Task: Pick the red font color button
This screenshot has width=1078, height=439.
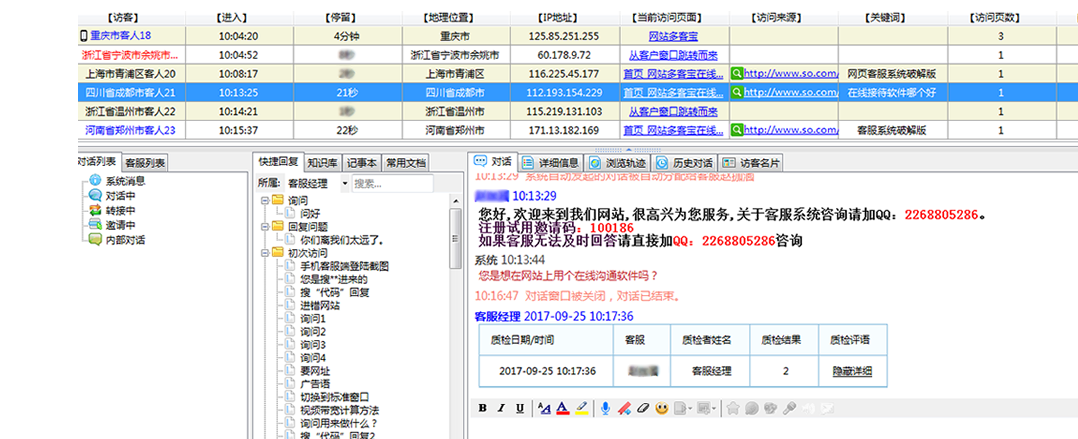Action: [x=562, y=408]
